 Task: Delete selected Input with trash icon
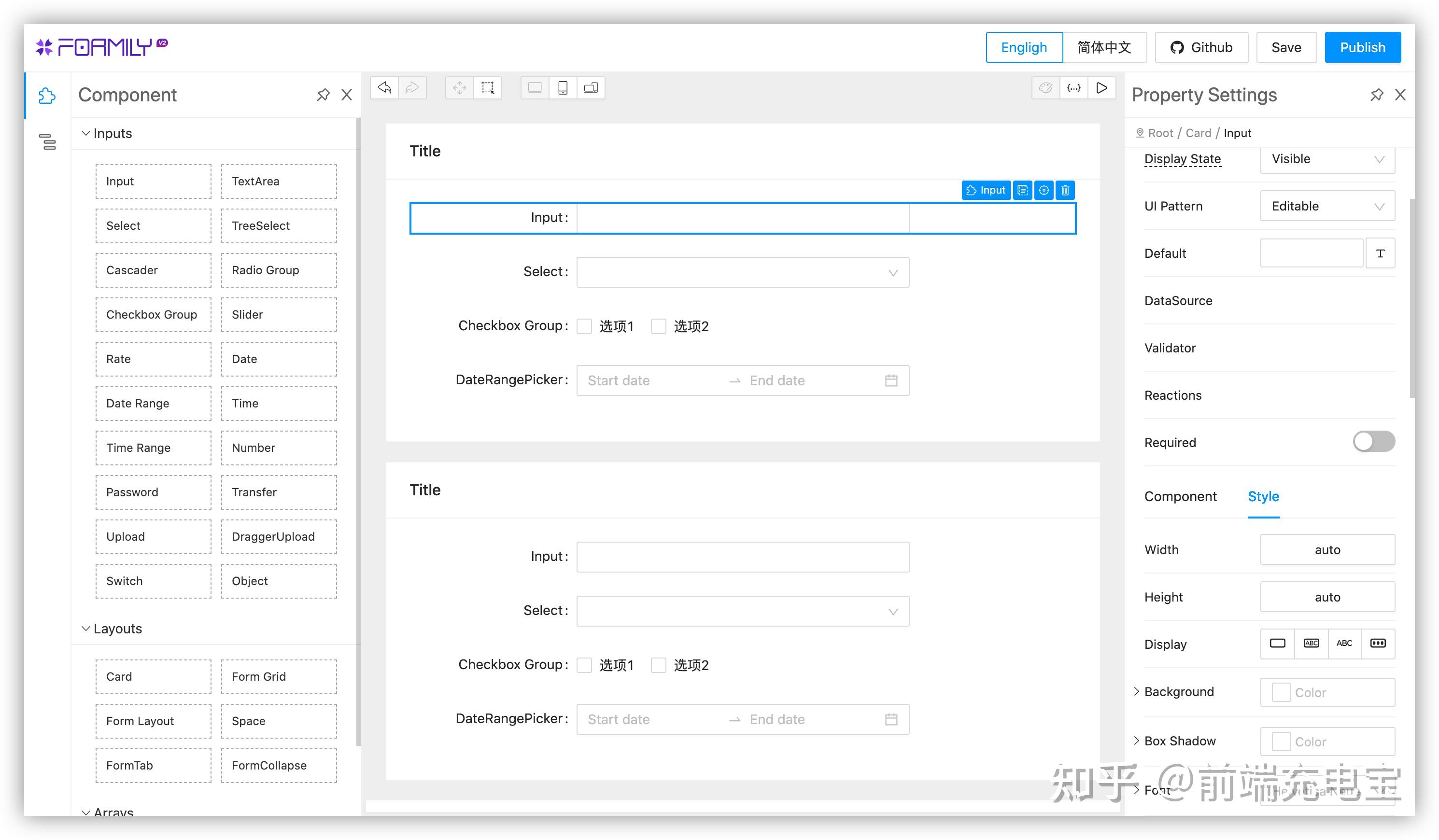click(x=1065, y=190)
